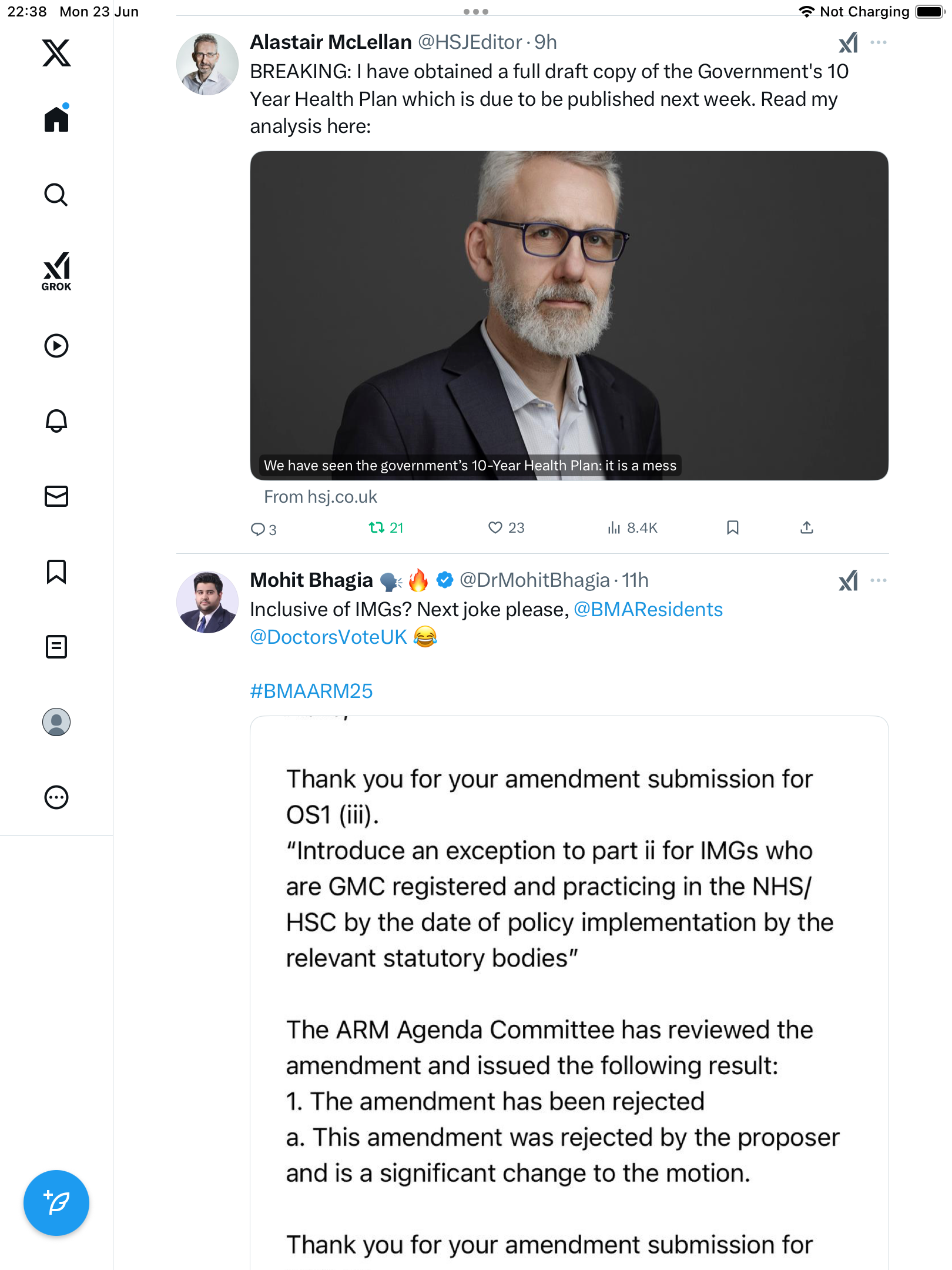Open Bookmarks in sidebar

click(56, 571)
